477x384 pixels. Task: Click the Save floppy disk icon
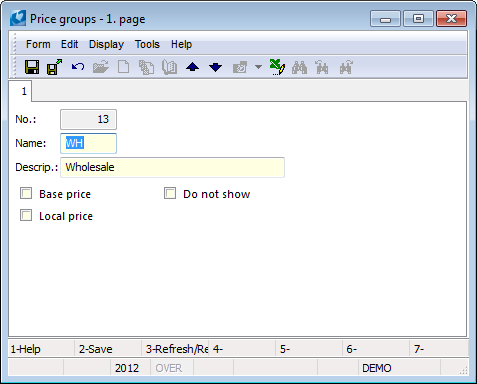[x=32, y=67]
